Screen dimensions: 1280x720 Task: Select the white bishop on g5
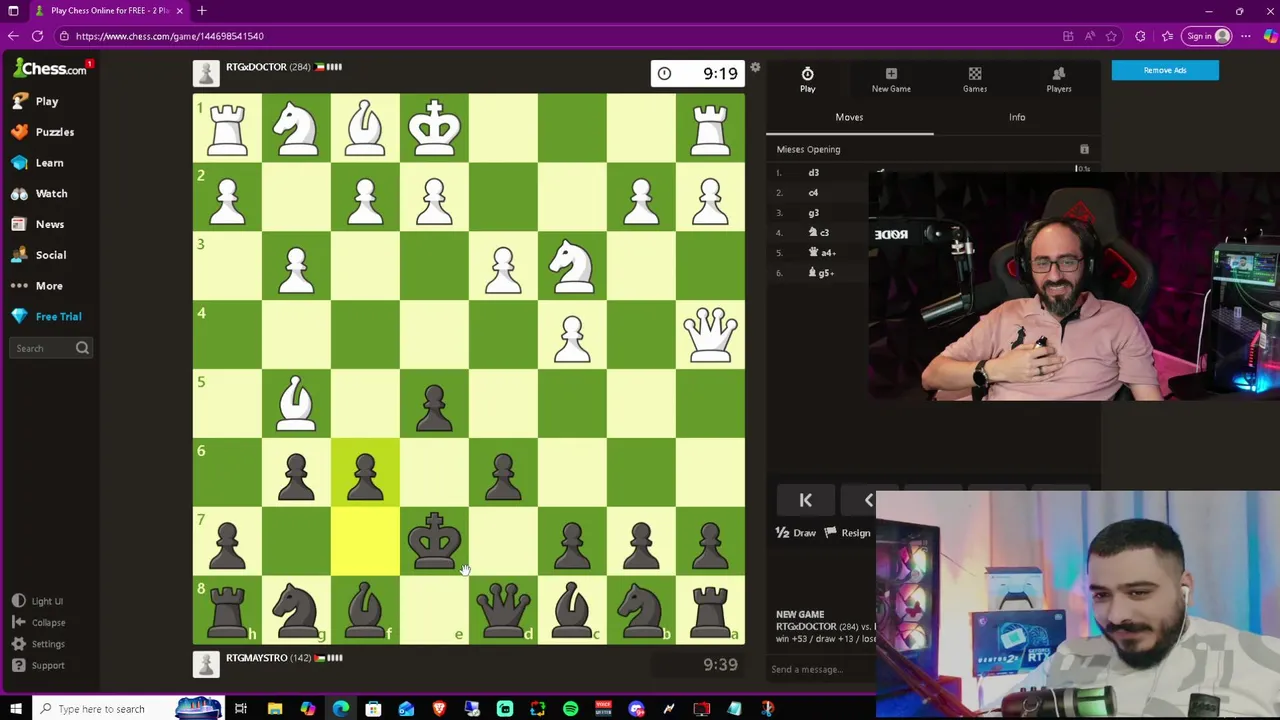tap(296, 403)
